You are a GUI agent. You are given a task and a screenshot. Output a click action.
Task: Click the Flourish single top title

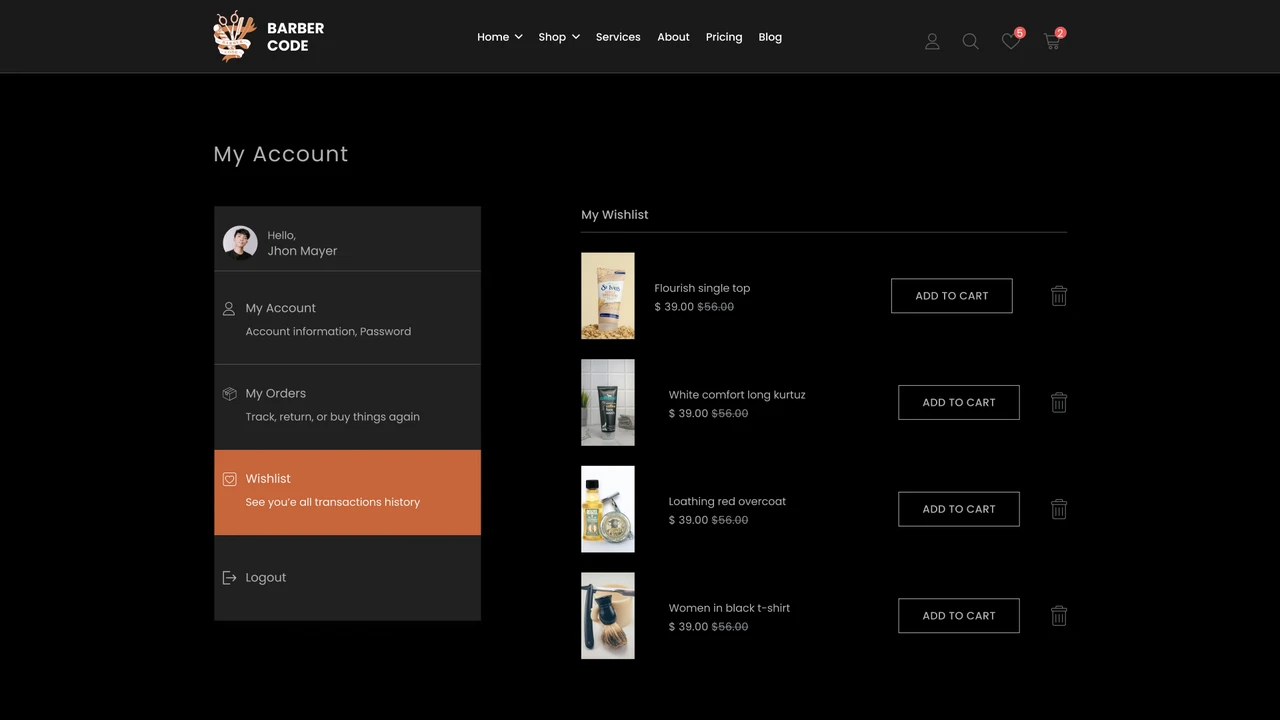pyautogui.click(x=702, y=288)
